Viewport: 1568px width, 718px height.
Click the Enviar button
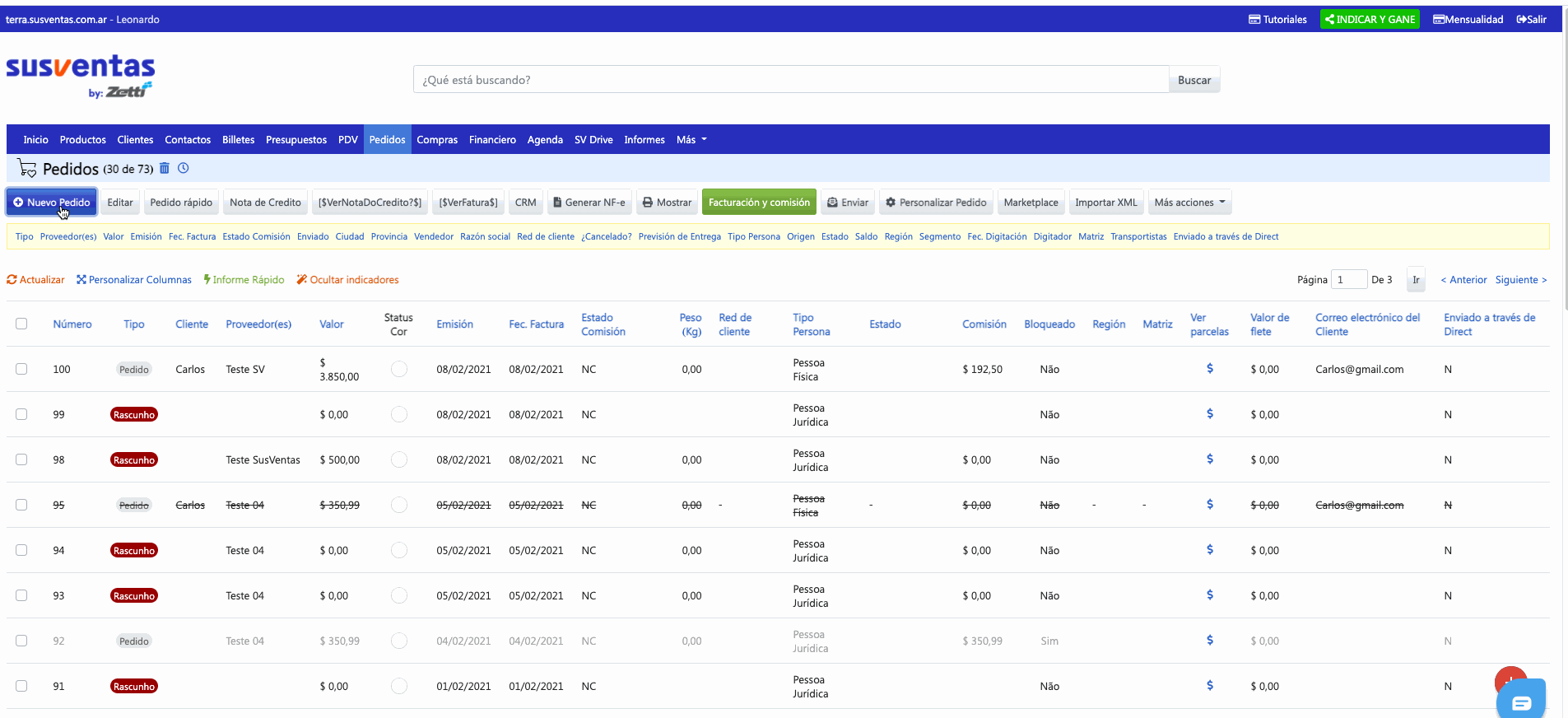pyautogui.click(x=847, y=203)
